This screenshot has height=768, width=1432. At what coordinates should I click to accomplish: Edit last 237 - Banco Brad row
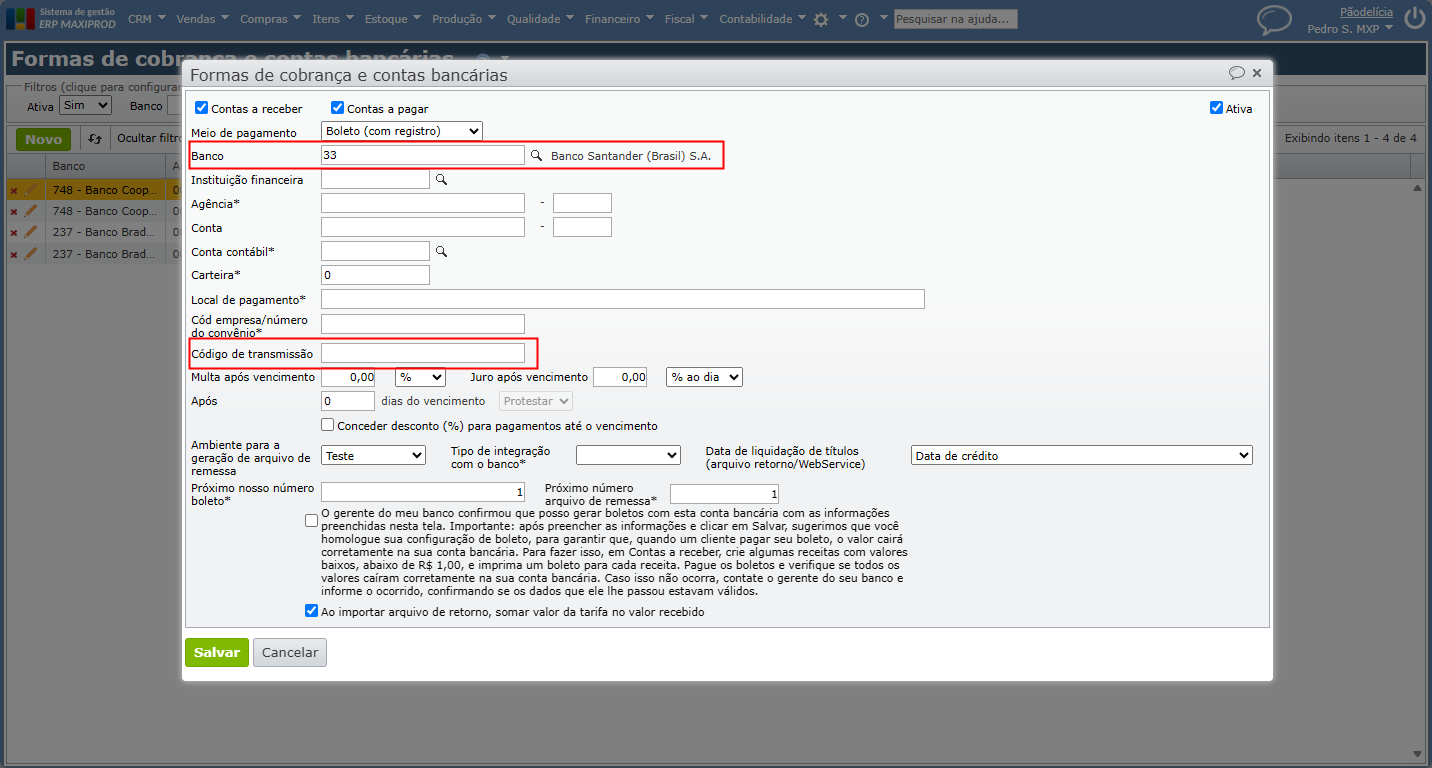tap(31, 255)
